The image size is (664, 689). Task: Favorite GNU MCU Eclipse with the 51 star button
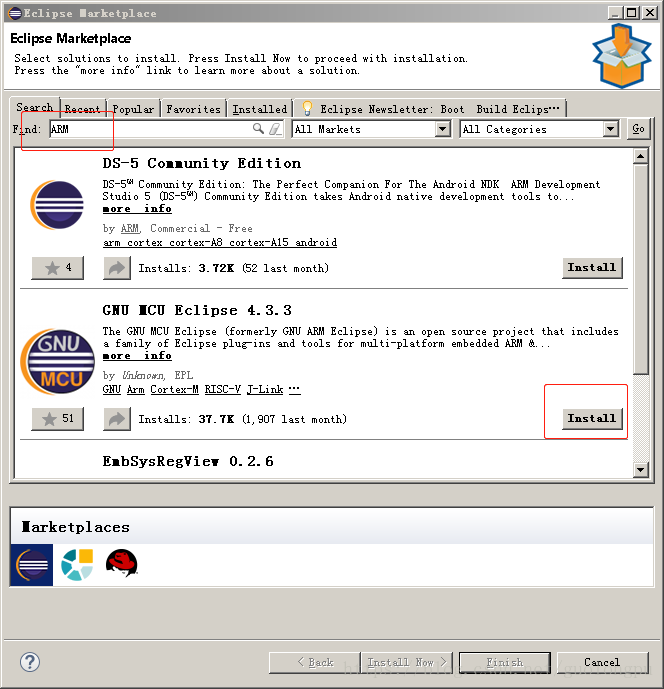[58, 419]
